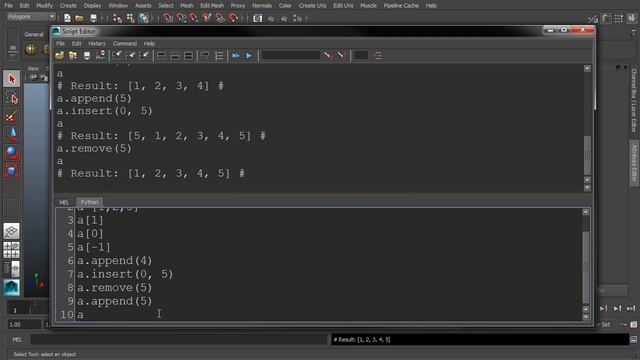Screen dimensions: 640x360
Task: Toggle Snap to Points magnet icon
Action: point(194,18)
